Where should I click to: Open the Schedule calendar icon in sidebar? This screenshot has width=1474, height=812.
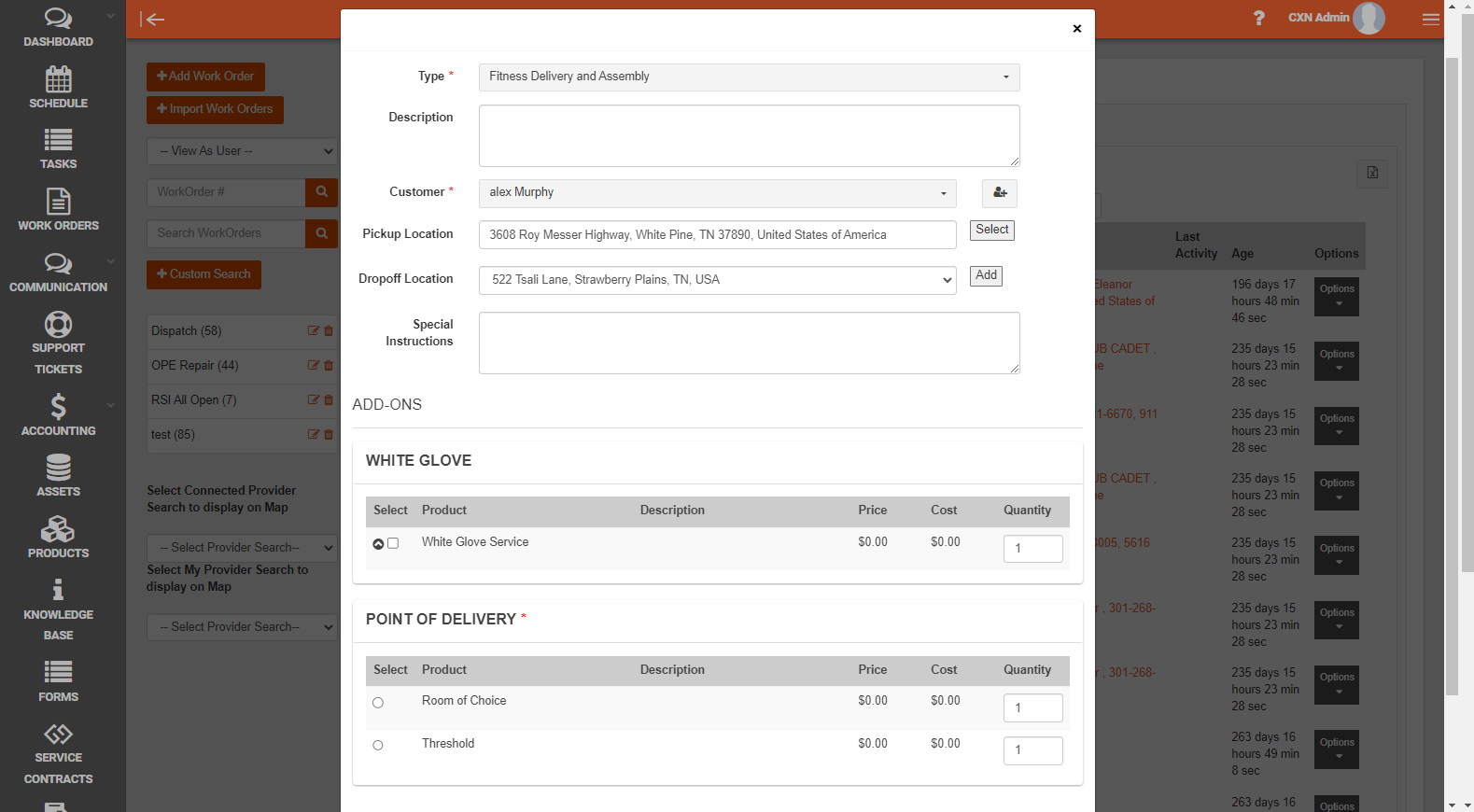click(x=58, y=80)
